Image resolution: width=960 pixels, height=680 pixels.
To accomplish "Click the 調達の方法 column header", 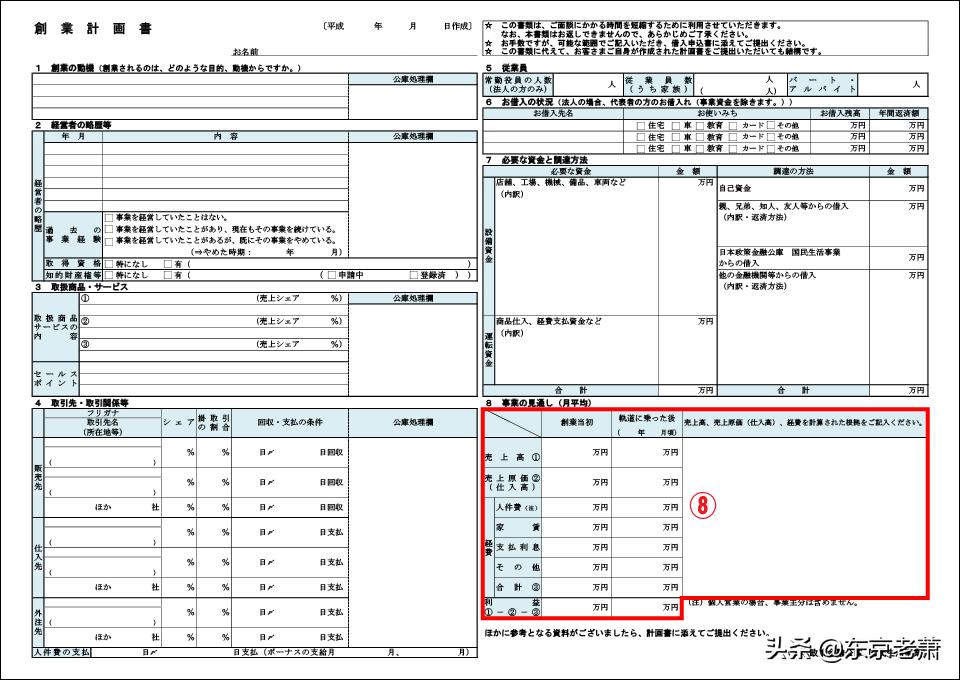I will pos(793,171).
